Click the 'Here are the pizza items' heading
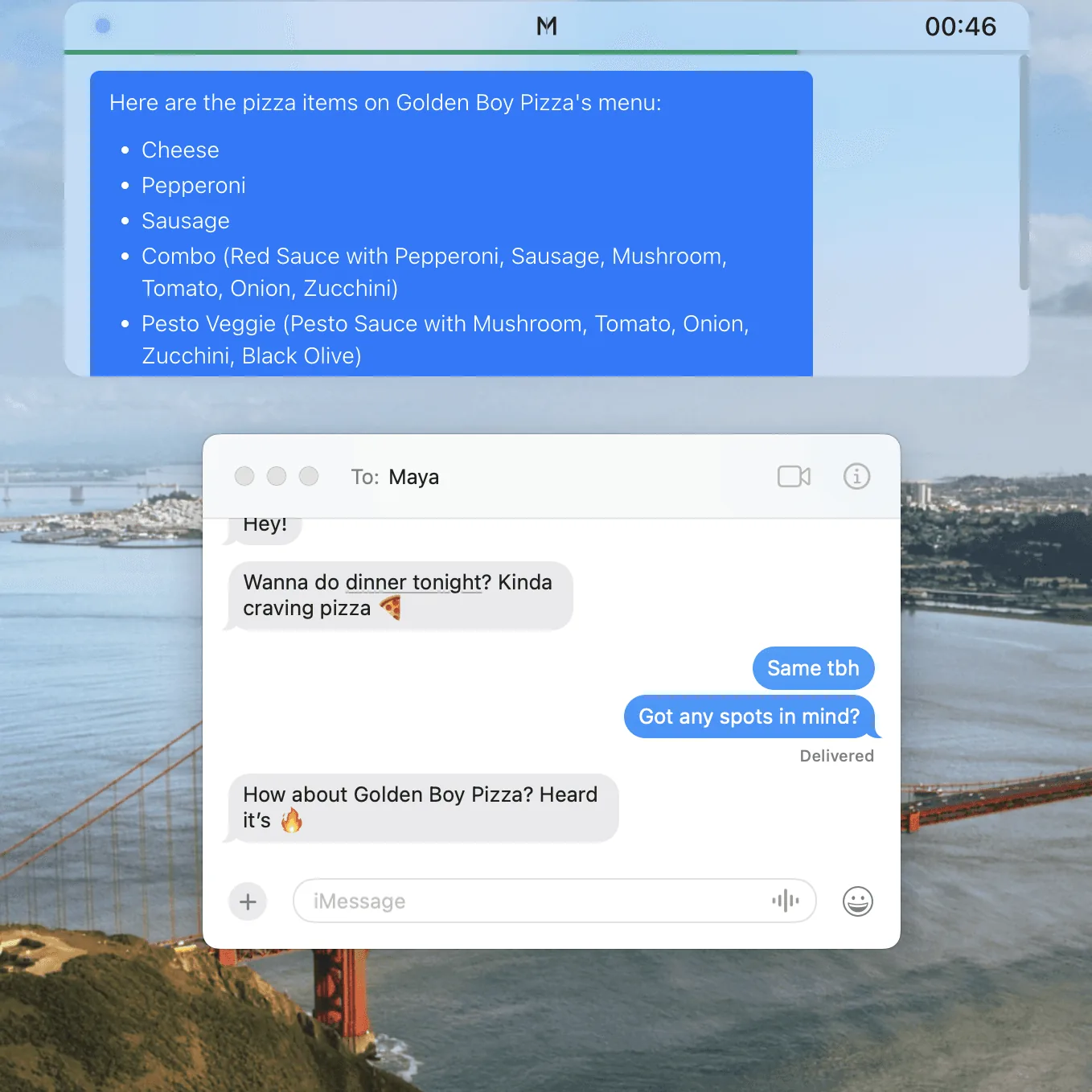The image size is (1092, 1092). coord(385,103)
